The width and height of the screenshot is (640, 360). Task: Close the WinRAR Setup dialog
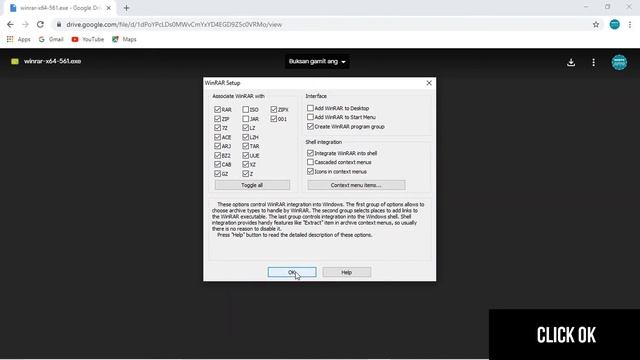(429, 83)
